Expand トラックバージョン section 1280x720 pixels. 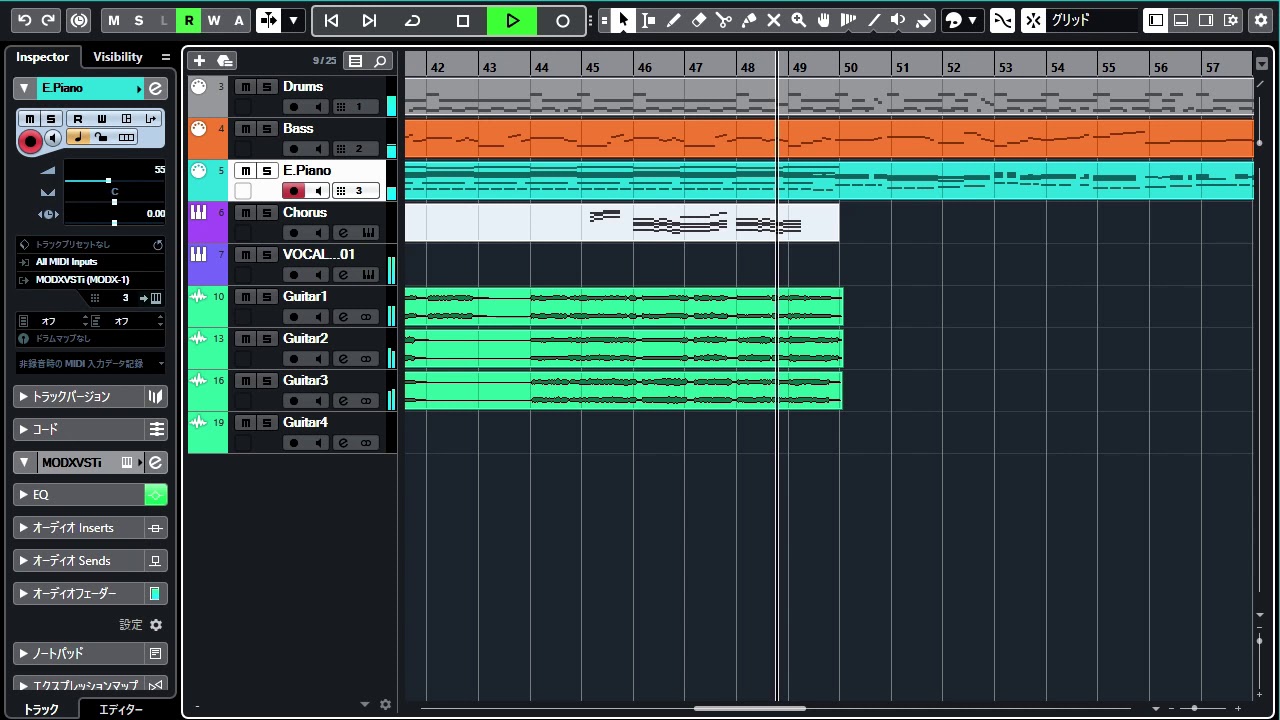click(80, 397)
